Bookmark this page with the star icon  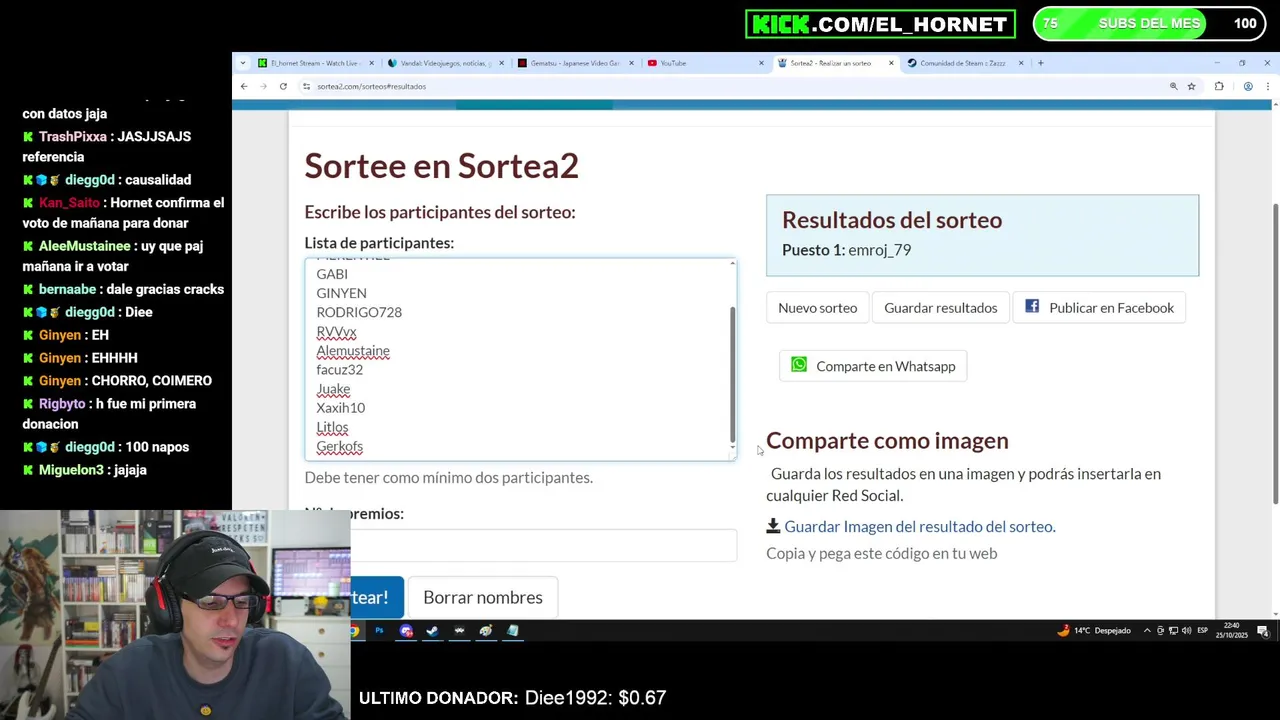(1191, 86)
